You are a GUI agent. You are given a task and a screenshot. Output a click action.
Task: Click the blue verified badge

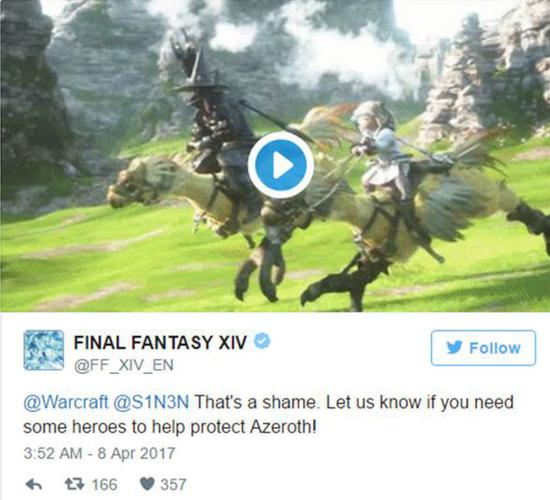pyautogui.click(x=262, y=341)
